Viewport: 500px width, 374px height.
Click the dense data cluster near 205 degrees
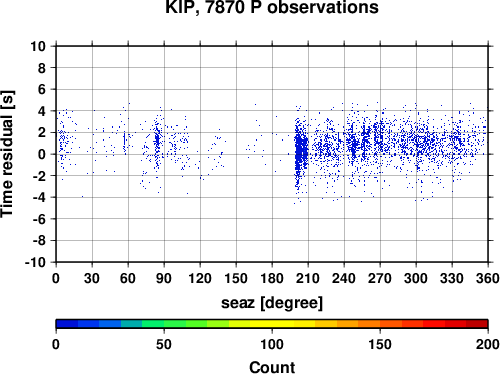point(301,150)
